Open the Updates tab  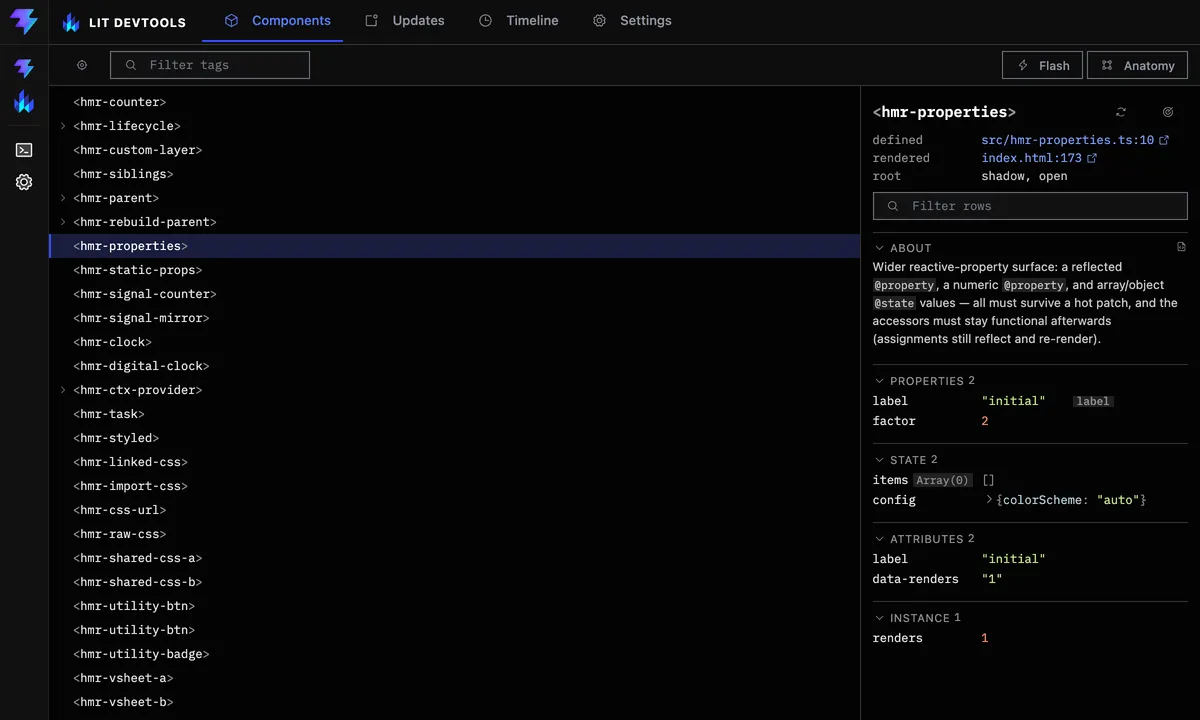[404, 21]
